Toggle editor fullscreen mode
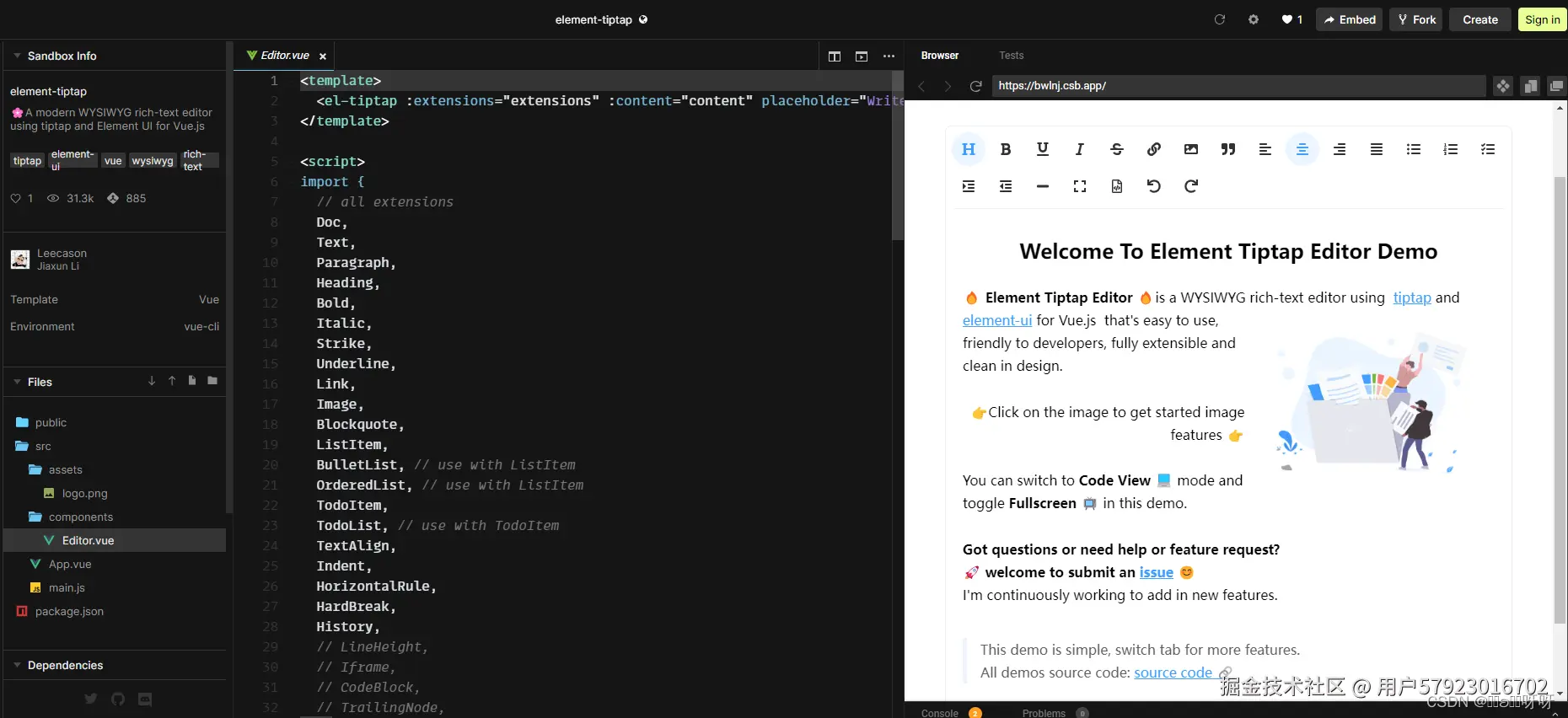The image size is (1568, 718). 1080,186
